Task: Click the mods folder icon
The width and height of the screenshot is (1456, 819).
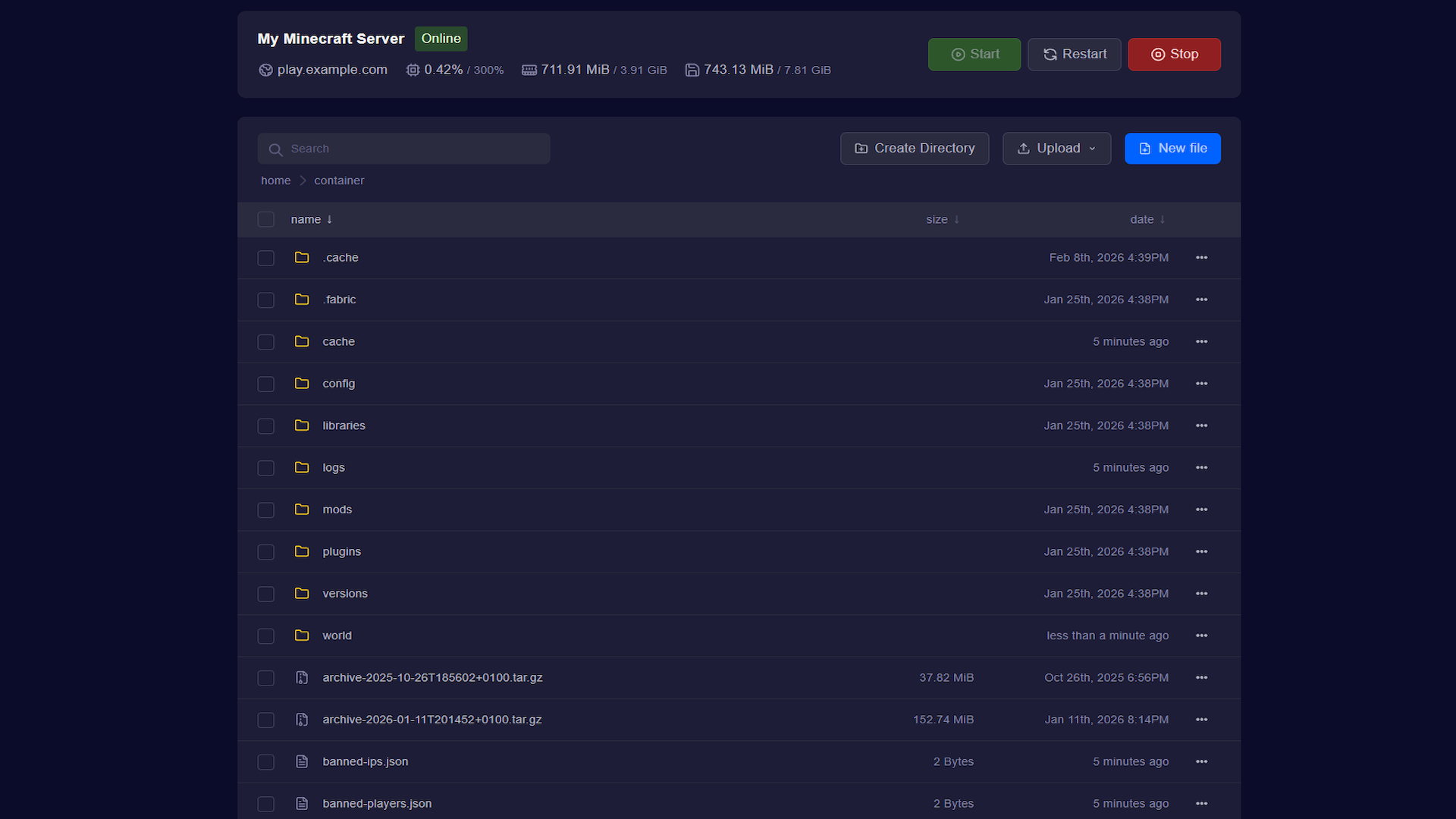Action: [302, 510]
